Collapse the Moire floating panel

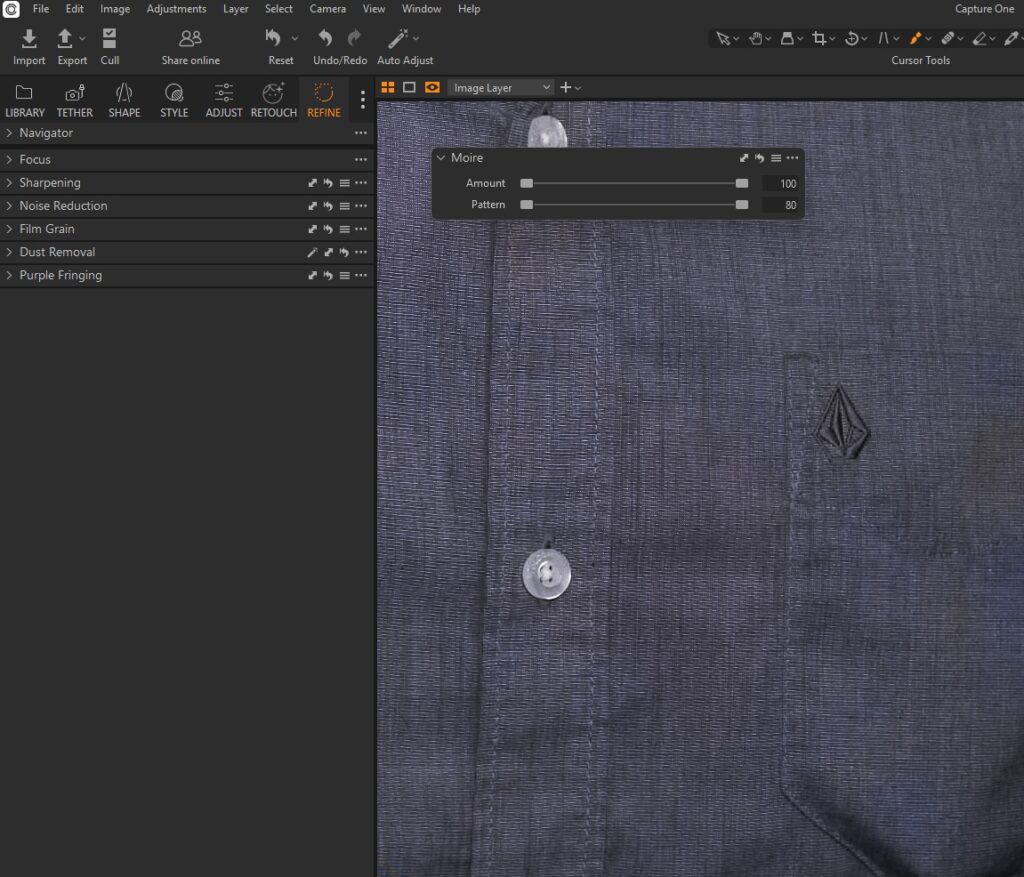click(441, 158)
